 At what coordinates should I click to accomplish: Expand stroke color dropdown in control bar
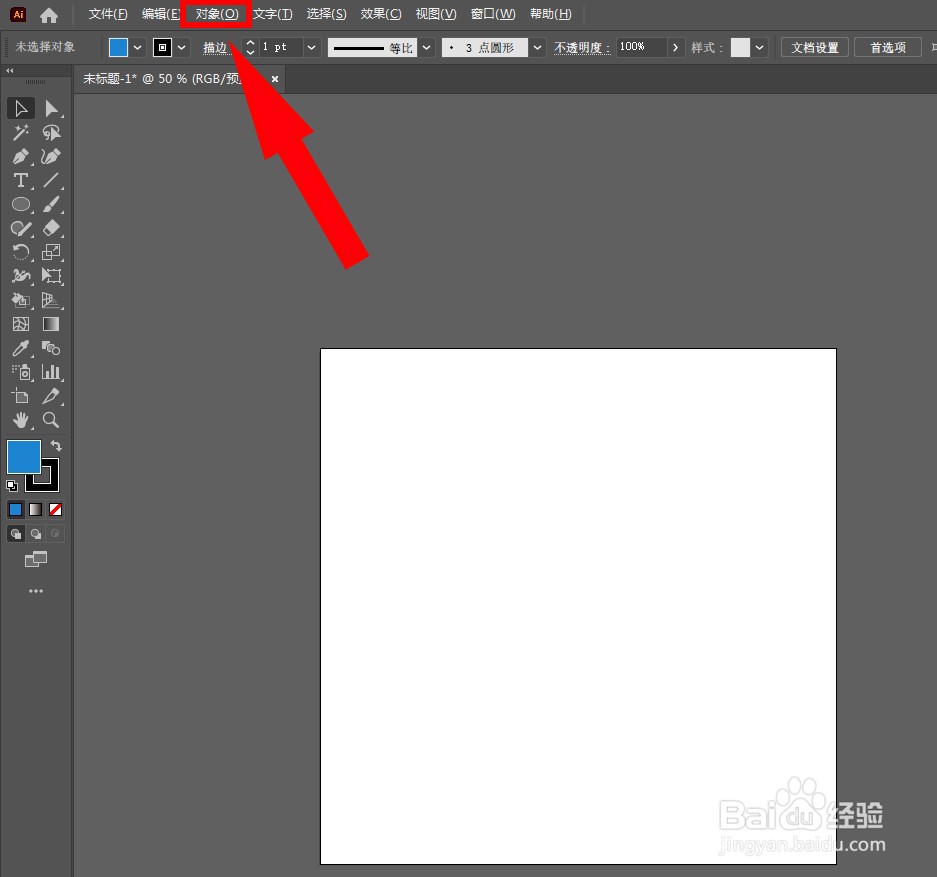[182, 47]
